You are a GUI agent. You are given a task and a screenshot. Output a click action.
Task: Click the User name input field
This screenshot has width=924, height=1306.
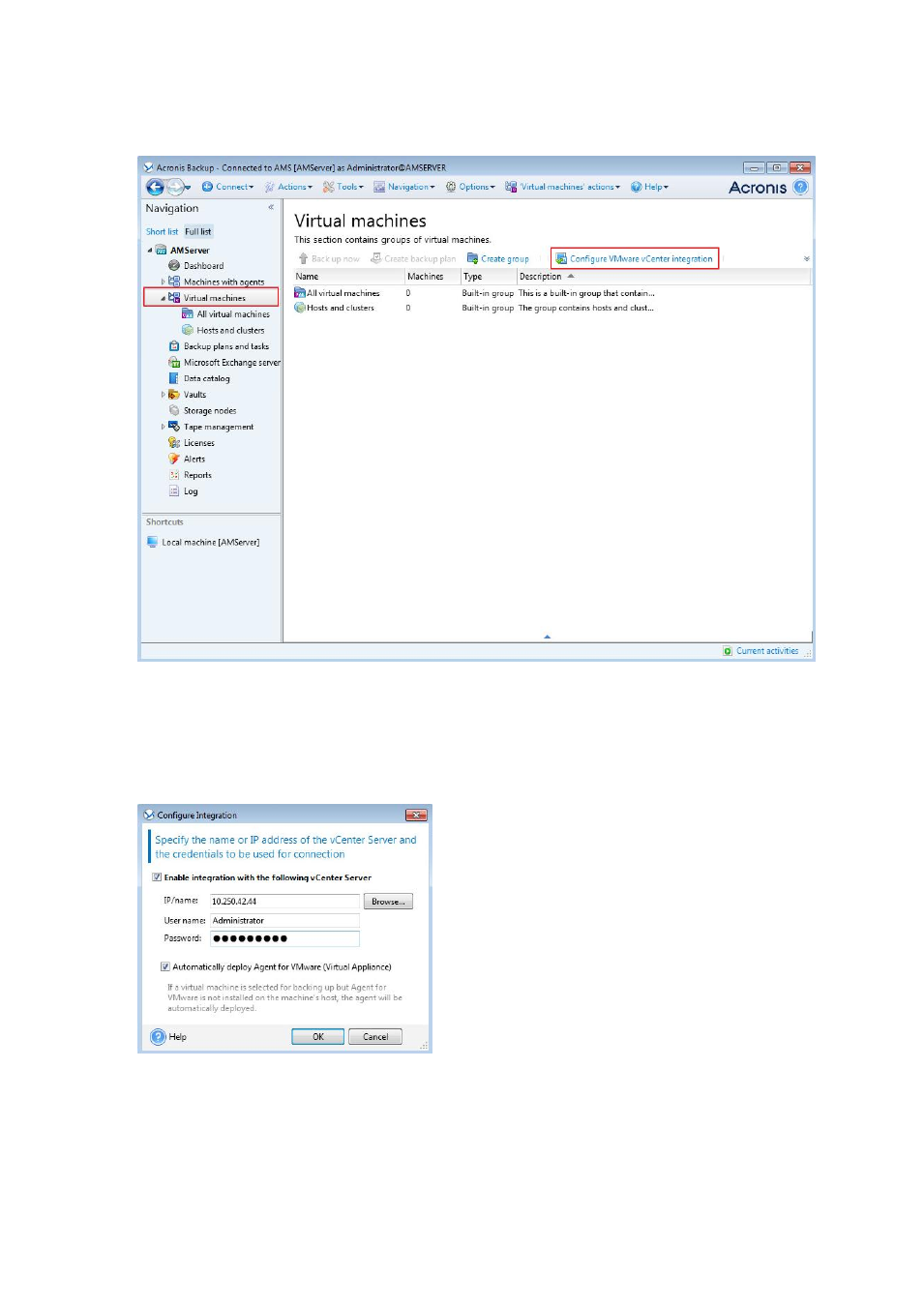coord(284,920)
